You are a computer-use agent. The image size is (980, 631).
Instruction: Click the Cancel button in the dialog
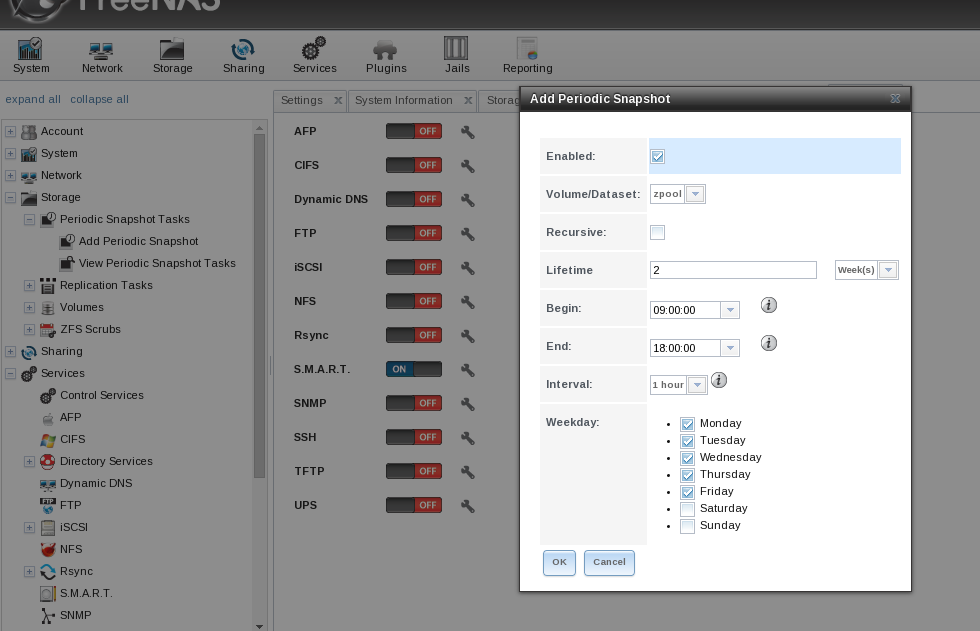609,562
